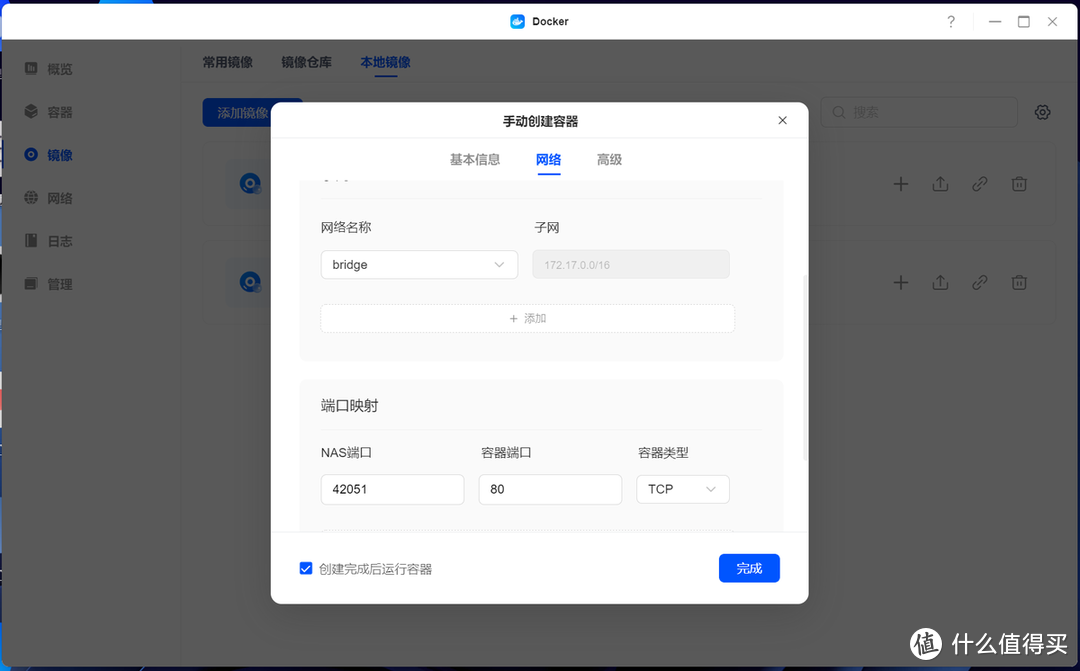Screen dimensions: 1080x671
Task: Create container from first image using plus icon
Action: click(x=900, y=183)
